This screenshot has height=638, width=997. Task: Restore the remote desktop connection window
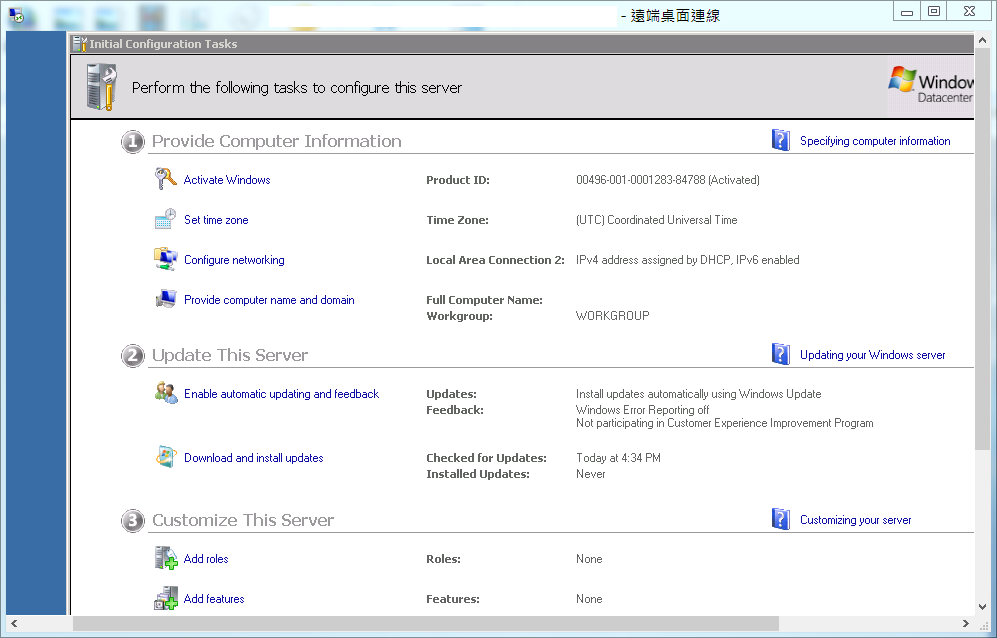tap(933, 11)
